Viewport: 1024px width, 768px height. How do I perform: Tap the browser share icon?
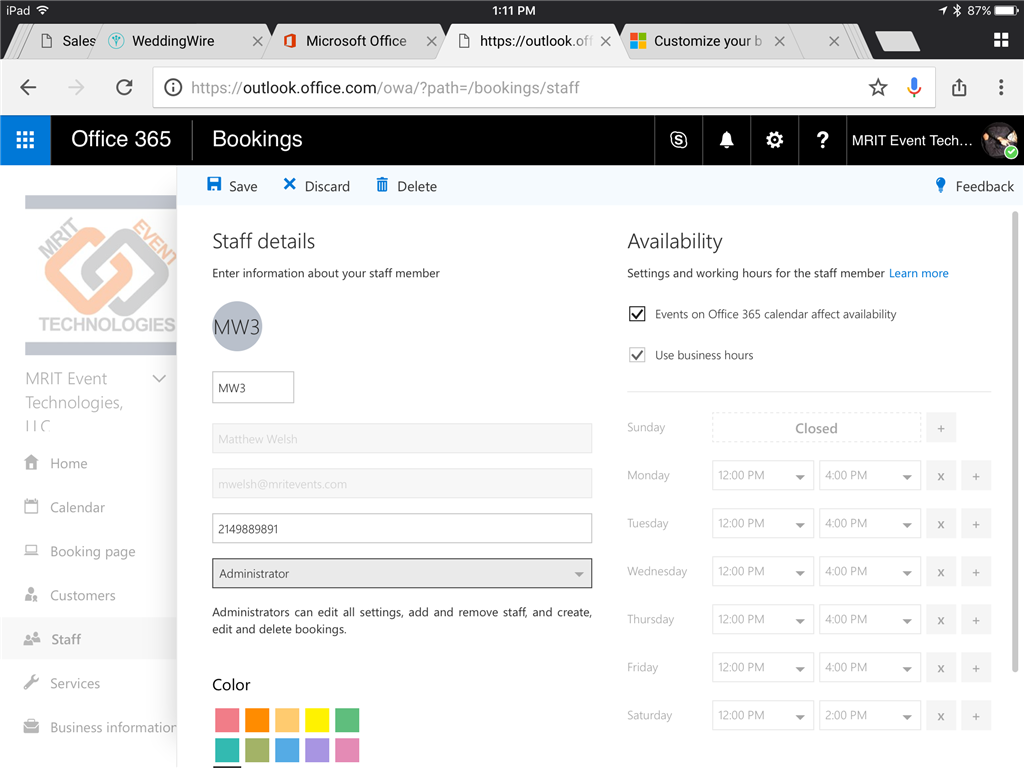click(x=959, y=88)
